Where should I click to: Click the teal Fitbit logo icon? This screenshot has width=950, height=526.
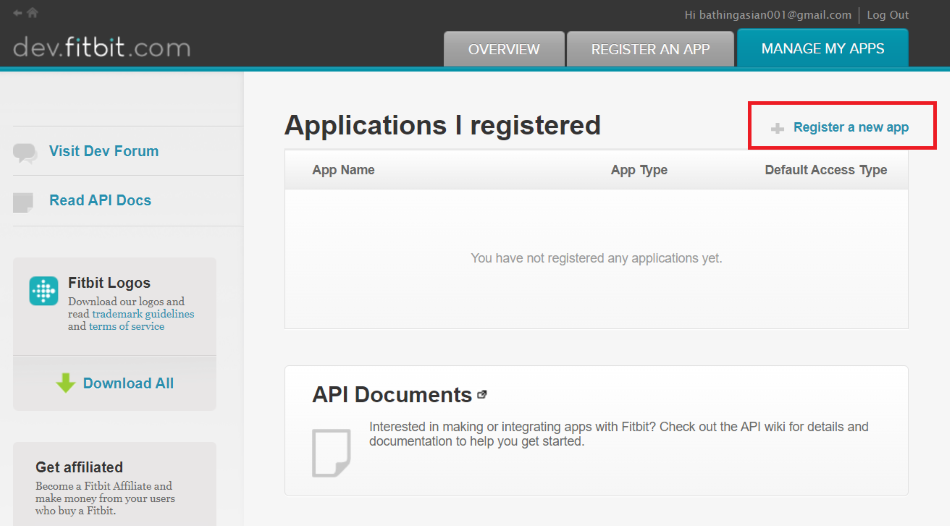point(44,291)
